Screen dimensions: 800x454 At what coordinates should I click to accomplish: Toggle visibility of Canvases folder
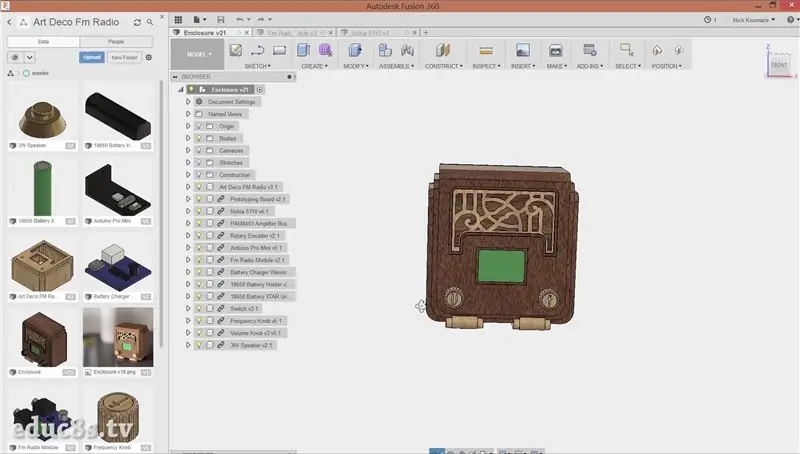coord(199,150)
